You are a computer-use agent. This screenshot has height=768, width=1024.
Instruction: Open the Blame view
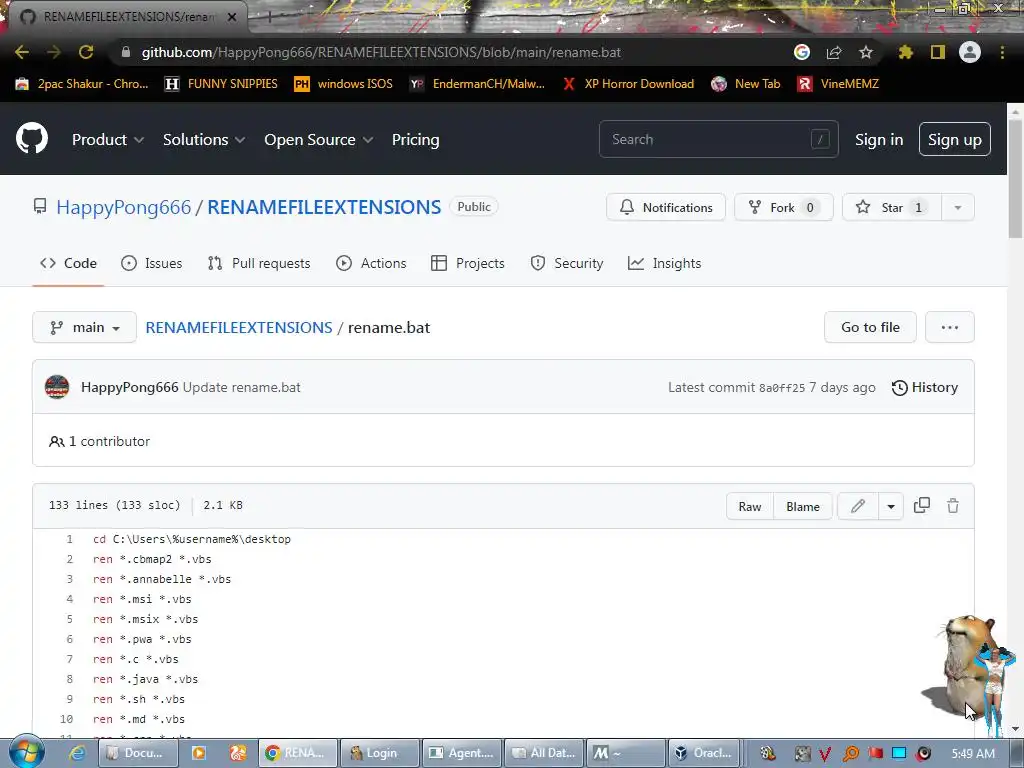click(803, 506)
